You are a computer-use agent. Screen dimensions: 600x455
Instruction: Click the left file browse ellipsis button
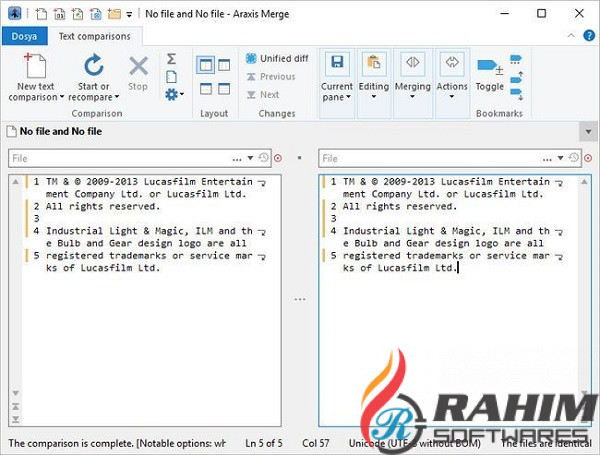(x=237, y=158)
